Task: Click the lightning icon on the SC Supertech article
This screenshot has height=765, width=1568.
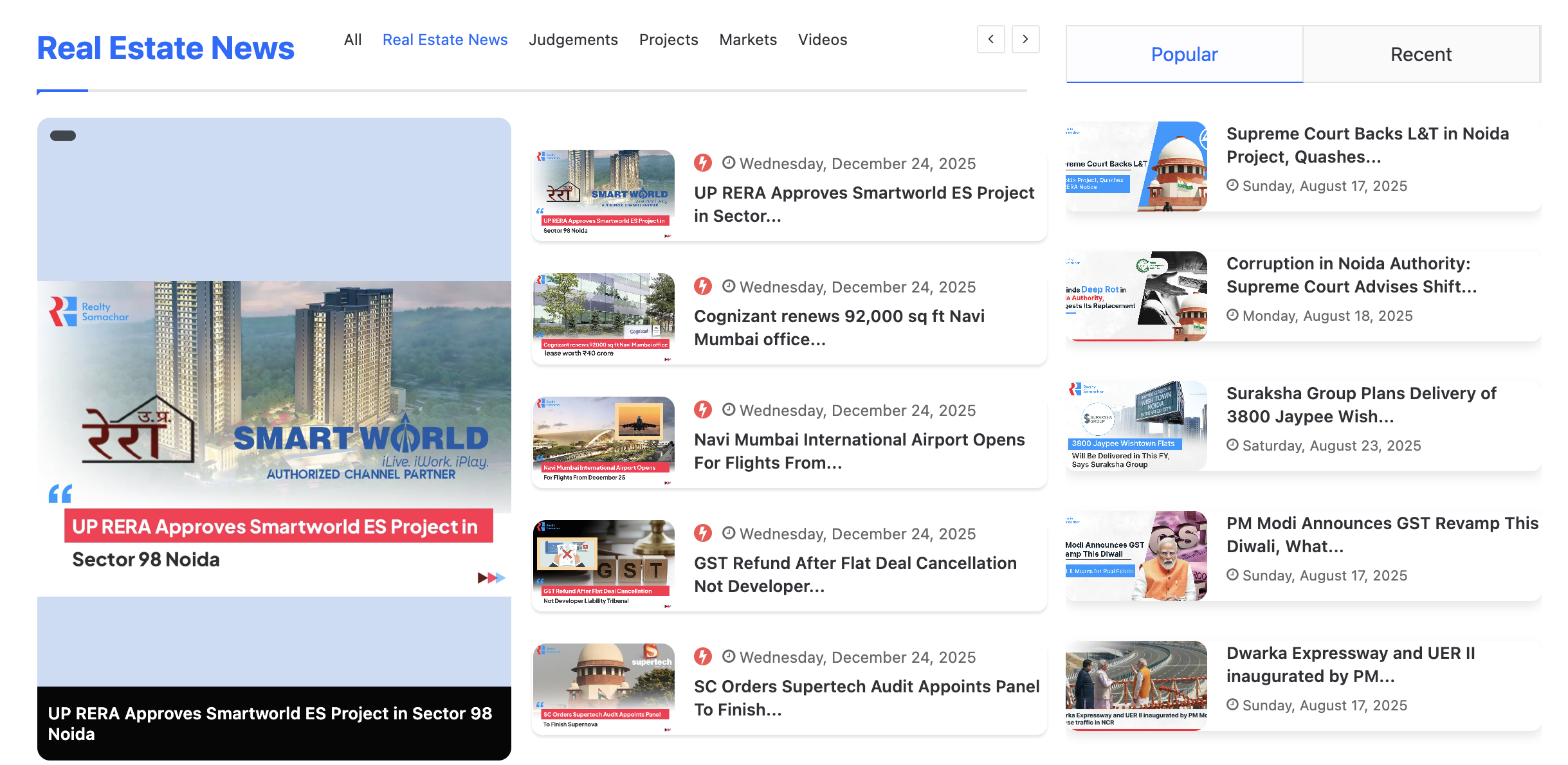Action: 703,656
